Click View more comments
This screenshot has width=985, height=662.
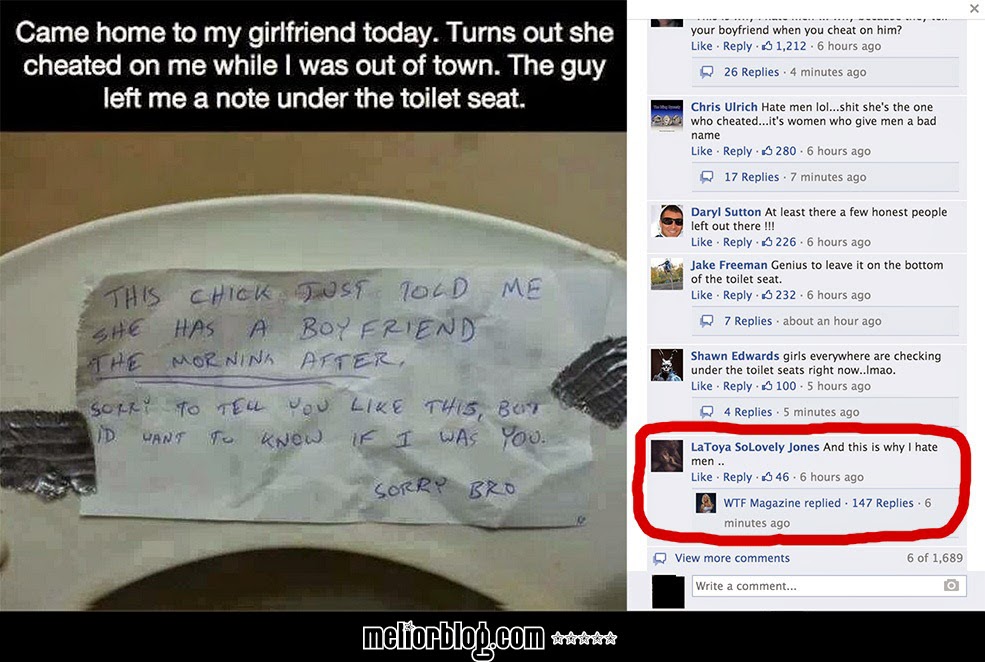tap(732, 558)
